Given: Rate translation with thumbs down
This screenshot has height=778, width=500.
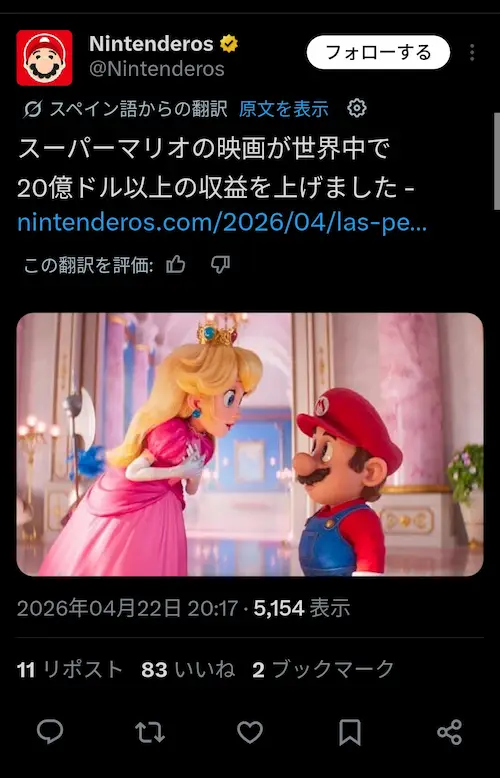Looking at the screenshot, I should (220, 264).
